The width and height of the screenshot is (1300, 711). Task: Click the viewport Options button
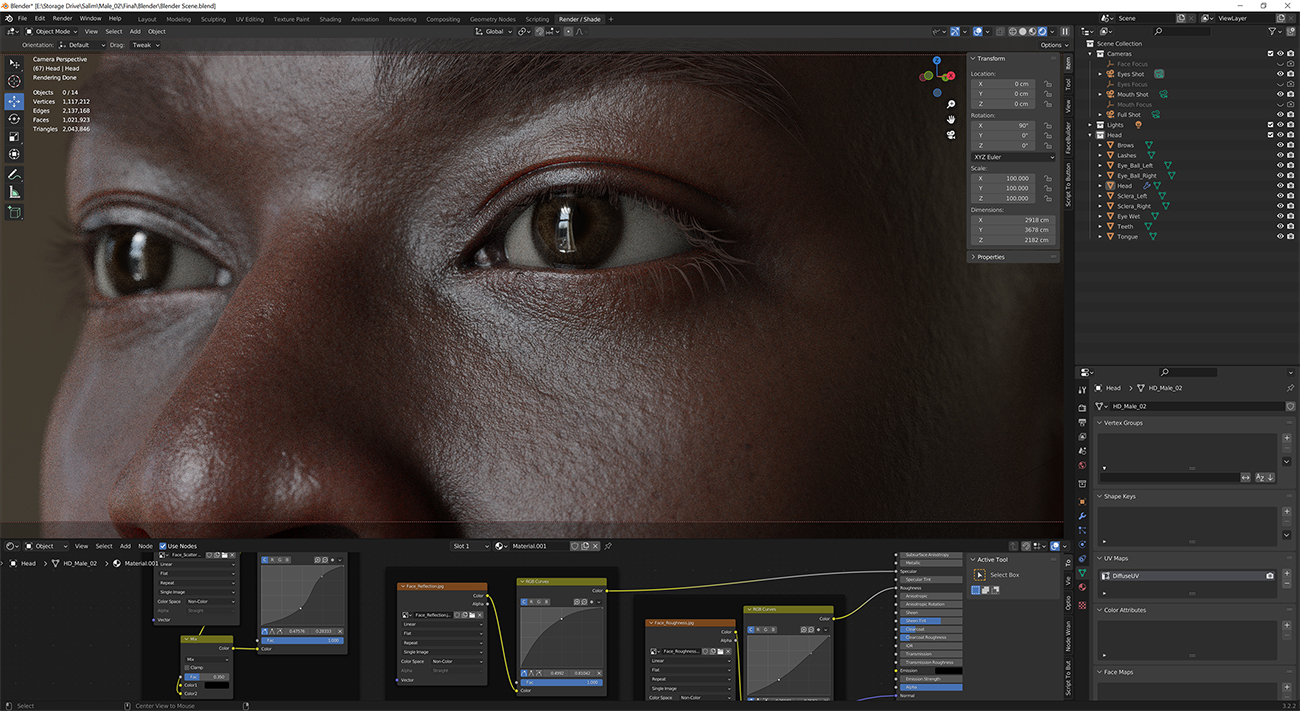1051,45
